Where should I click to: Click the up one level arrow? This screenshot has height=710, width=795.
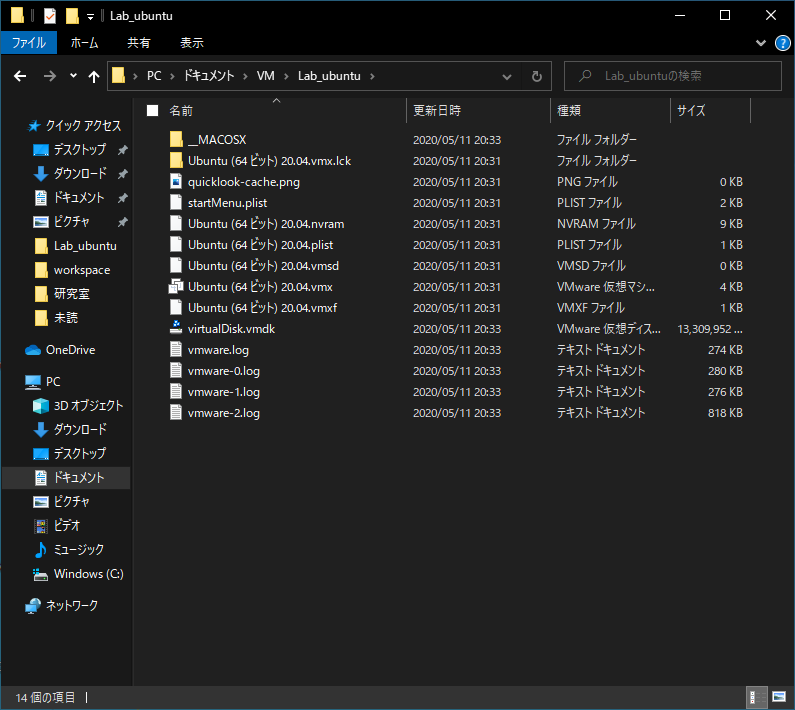(95, 76)
